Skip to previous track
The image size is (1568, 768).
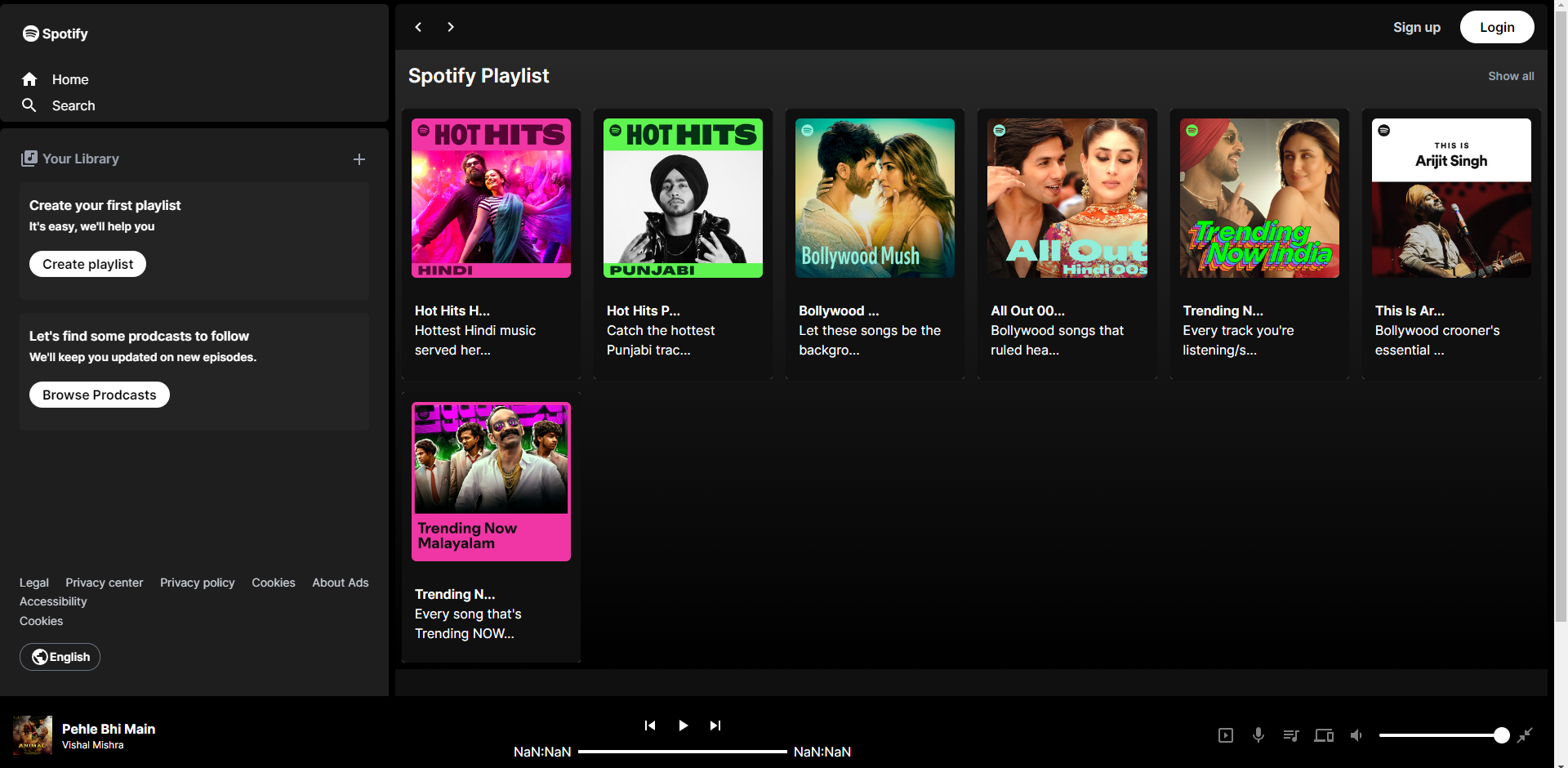(x=650, y=726)
